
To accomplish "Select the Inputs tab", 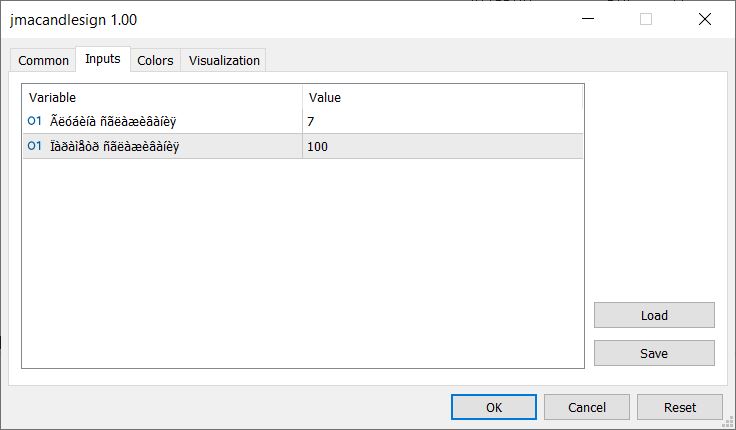I will click(x=103, y=59).
